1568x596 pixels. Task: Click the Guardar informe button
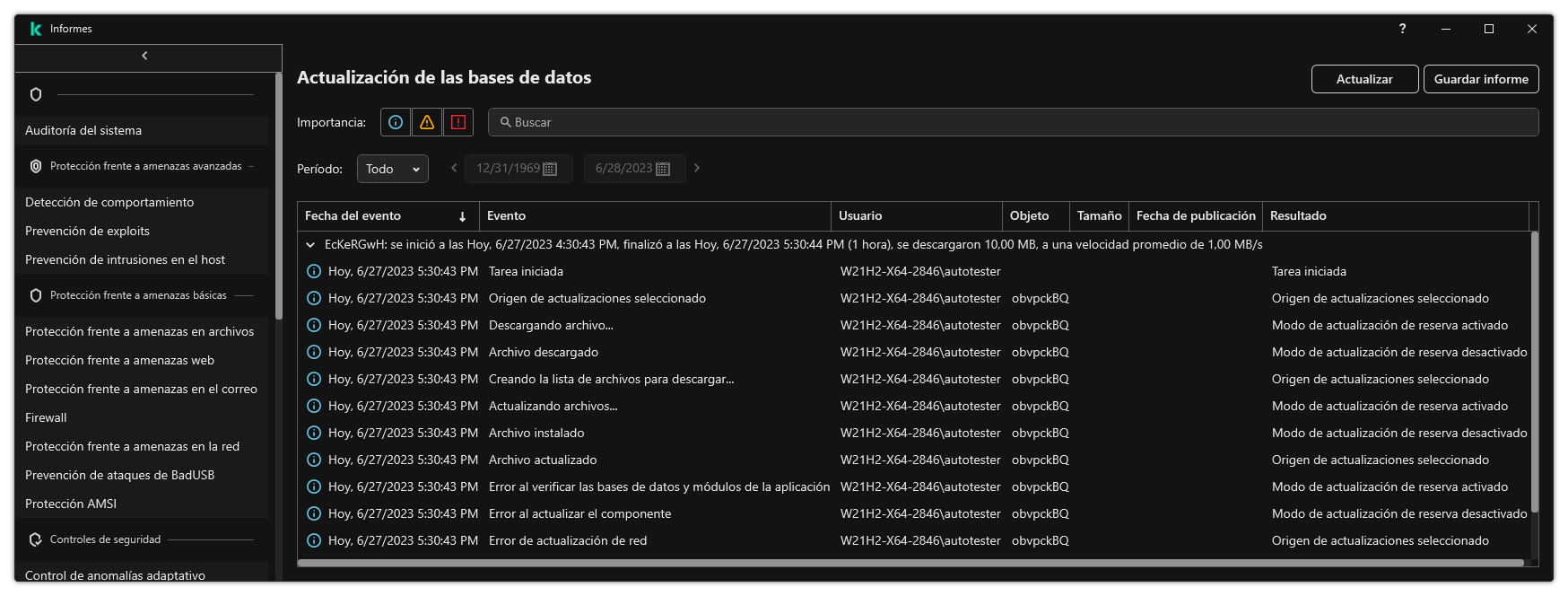(1480, 79)
